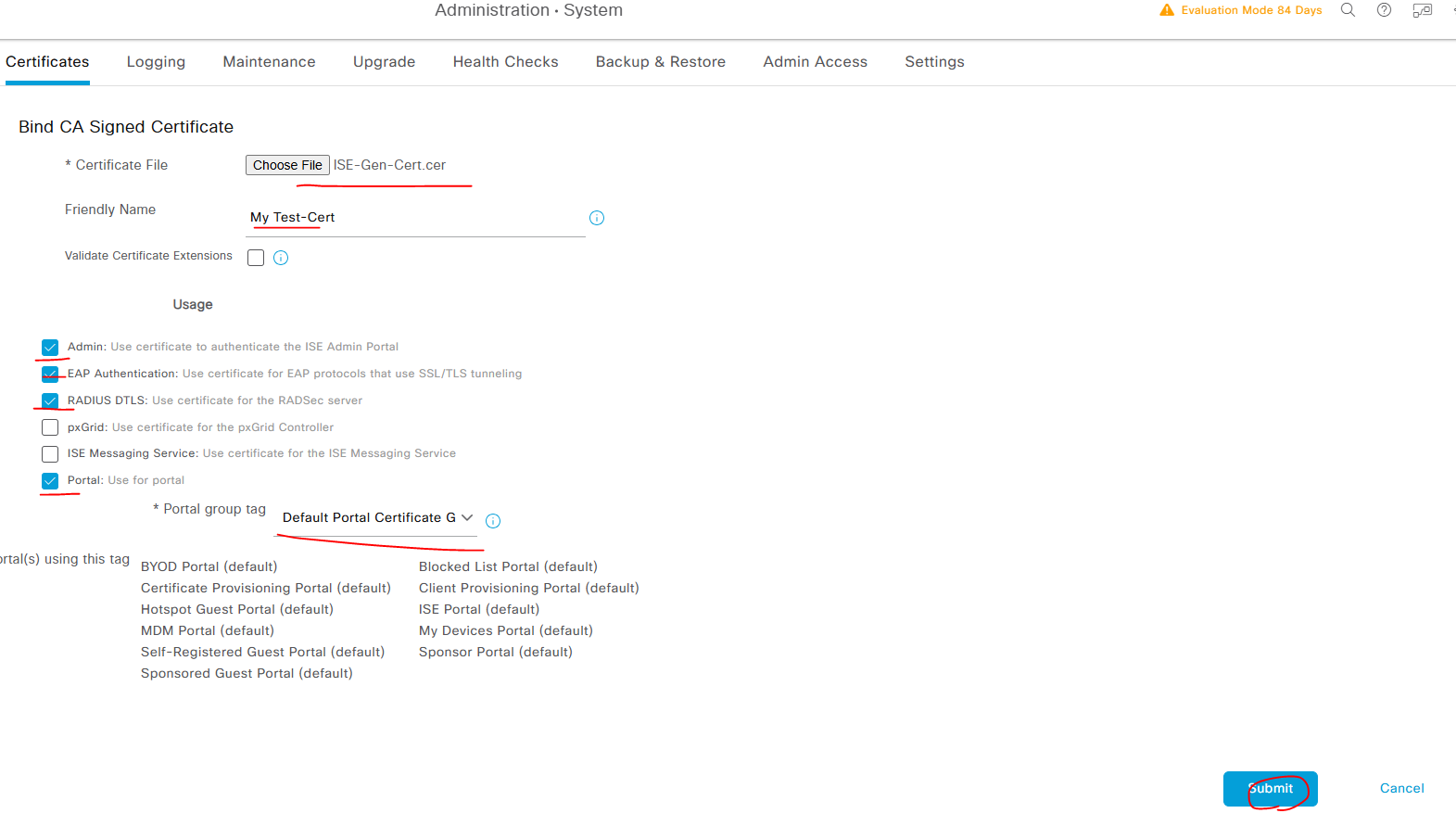
Task: Click into the Friendly Name input field
Action: point(416,218)
